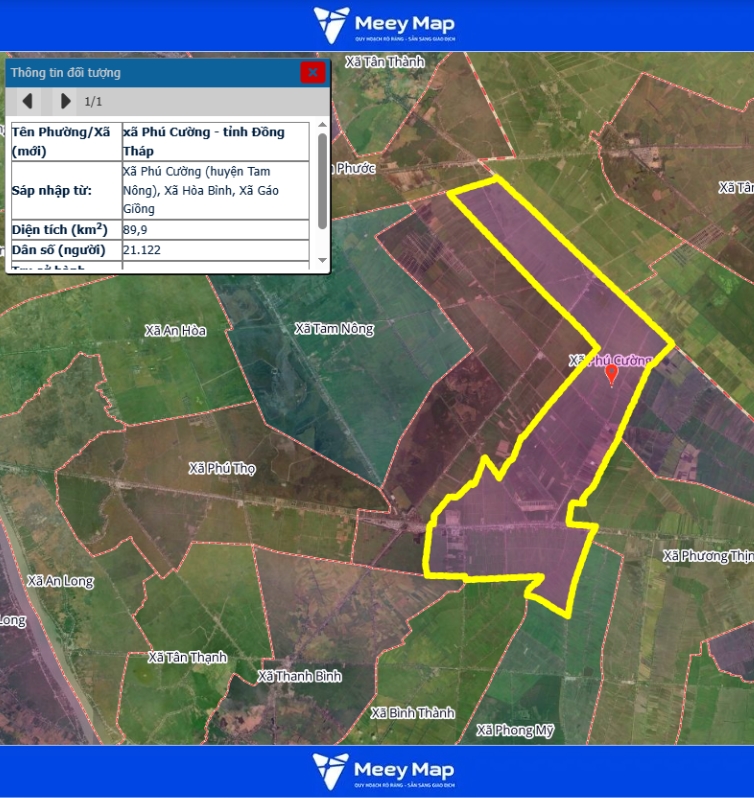Click the Xã Phong Mỹ label
This screenshot has width=754, height=798.
[x=515, y=731]
